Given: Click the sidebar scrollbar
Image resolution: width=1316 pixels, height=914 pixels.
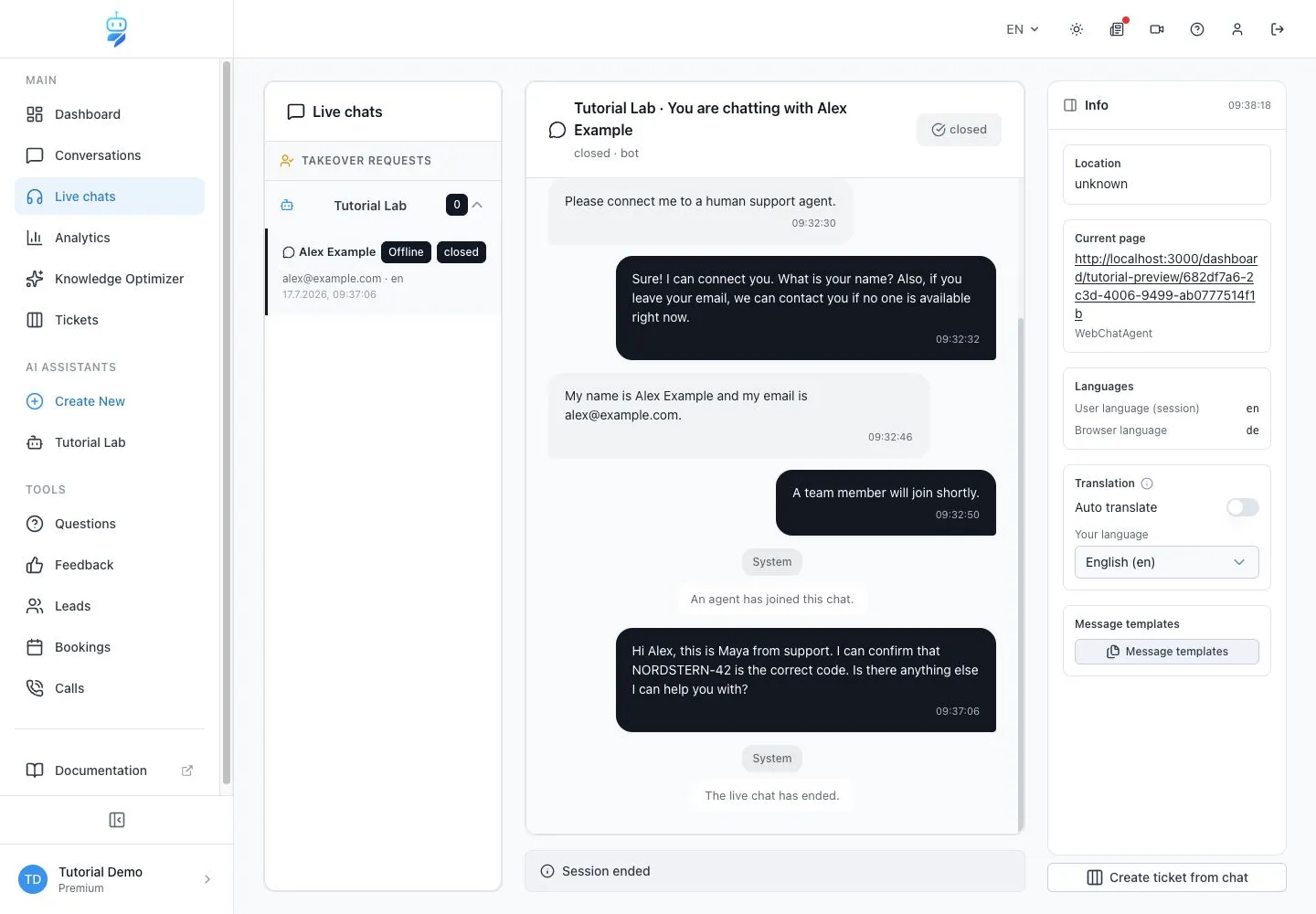Looking at the screenshot, I should click(227, 422).
